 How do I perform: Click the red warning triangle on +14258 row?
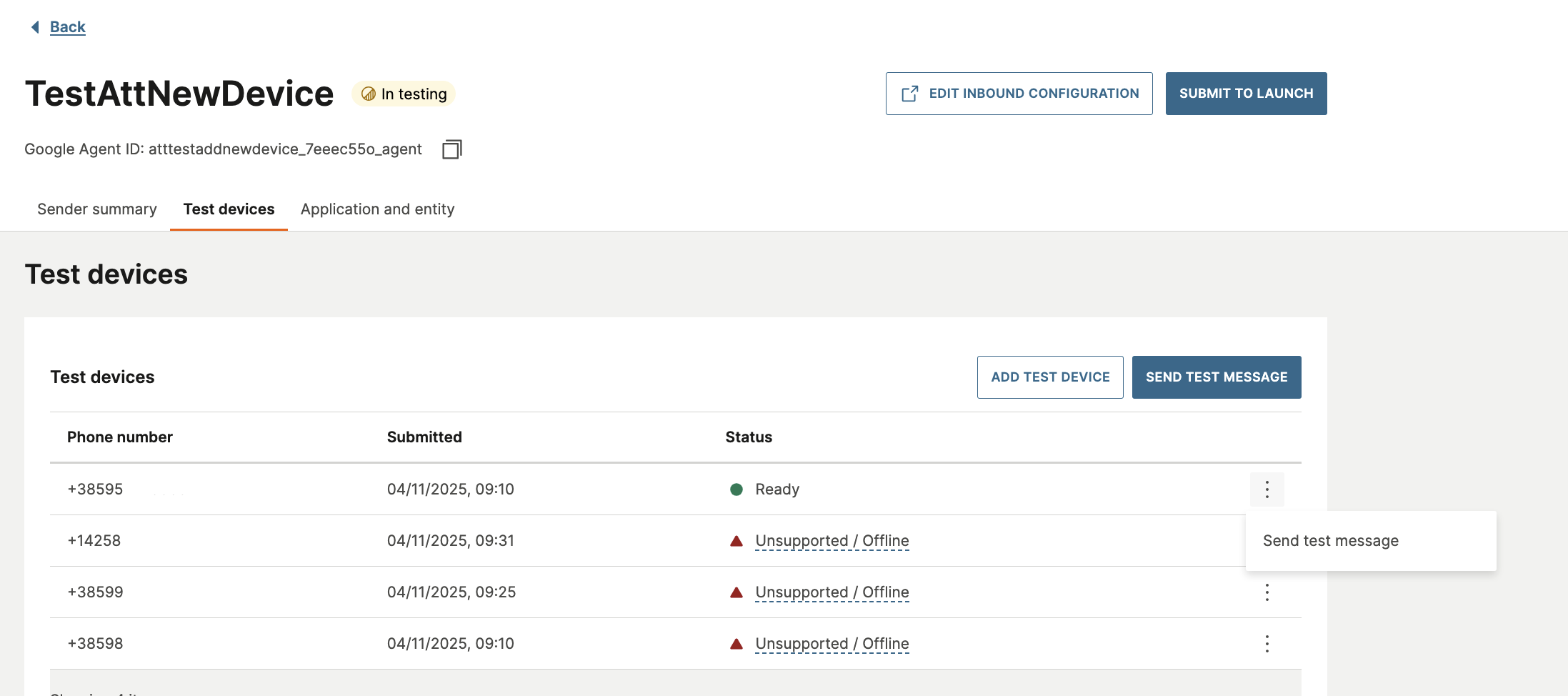[736, 541]
